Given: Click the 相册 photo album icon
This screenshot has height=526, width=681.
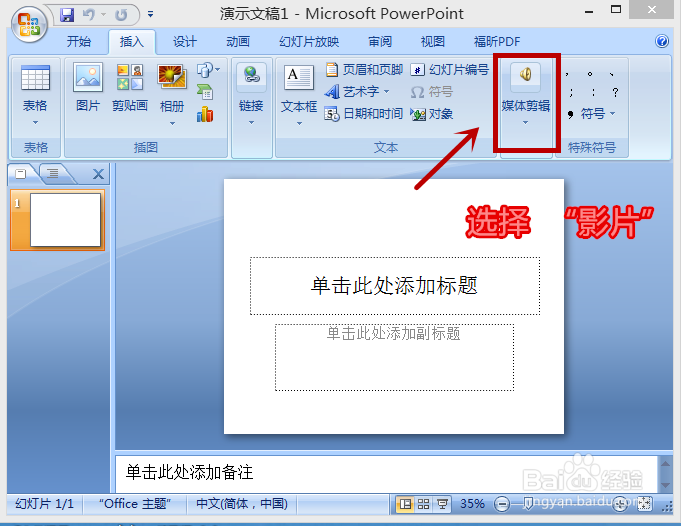Looking at the screenshot, I should [x=172, y=77].
